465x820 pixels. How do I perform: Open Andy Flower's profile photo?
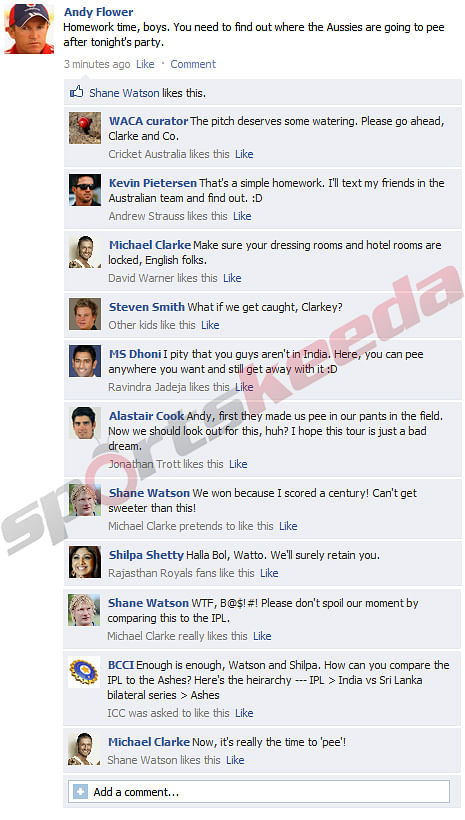[29, 28]
